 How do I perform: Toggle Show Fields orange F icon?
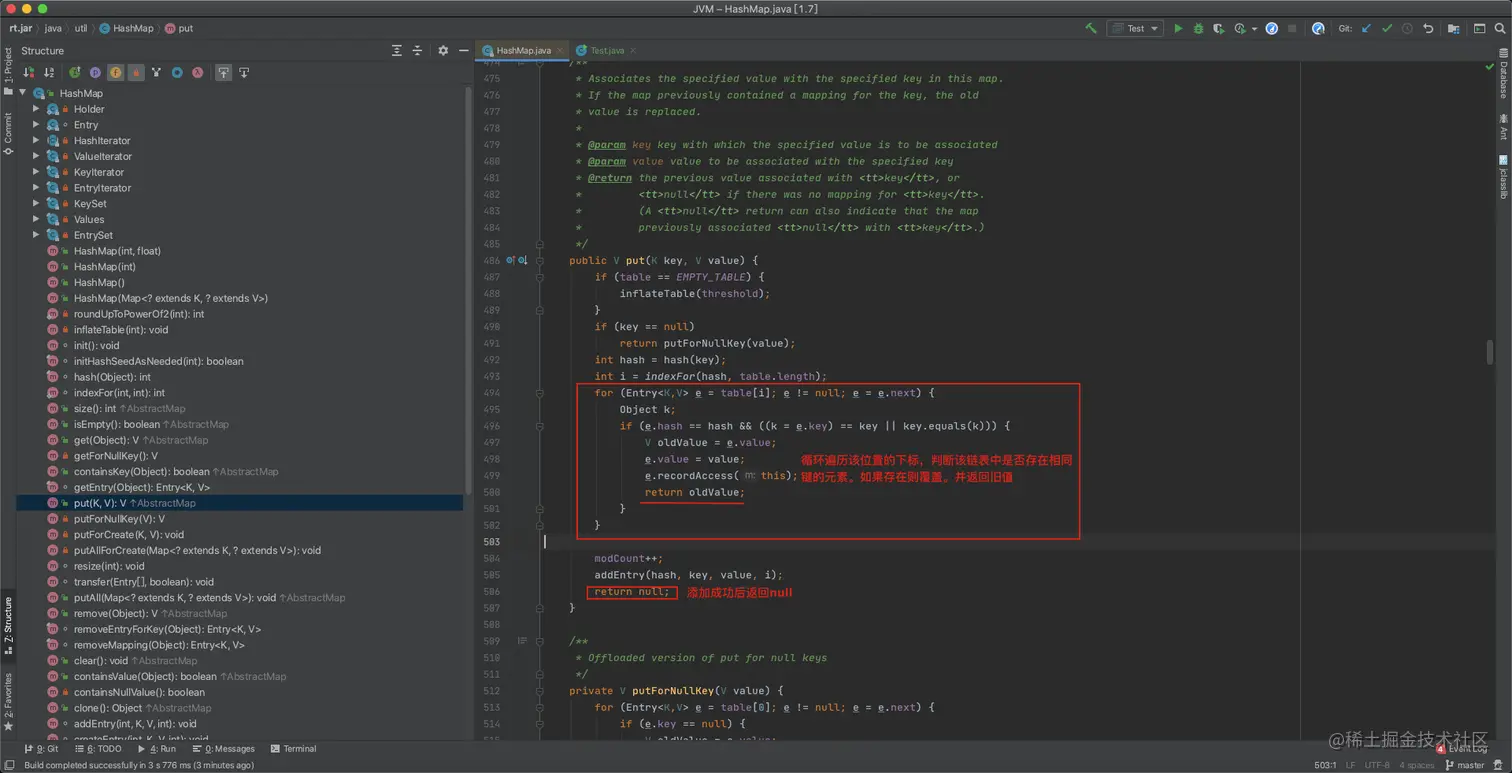(116, 73)
